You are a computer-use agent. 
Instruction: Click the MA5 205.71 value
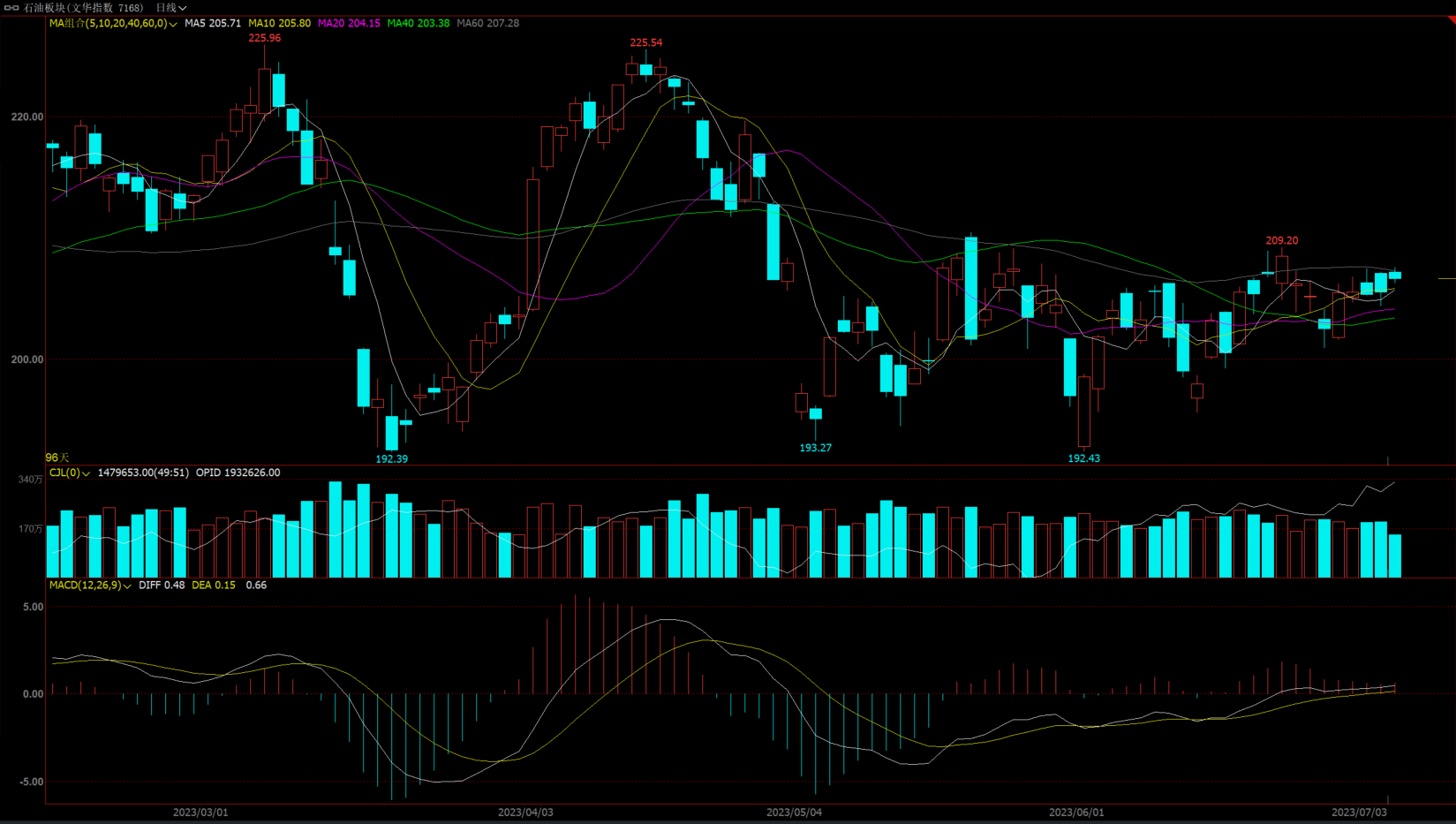click(x=213, y=24)
